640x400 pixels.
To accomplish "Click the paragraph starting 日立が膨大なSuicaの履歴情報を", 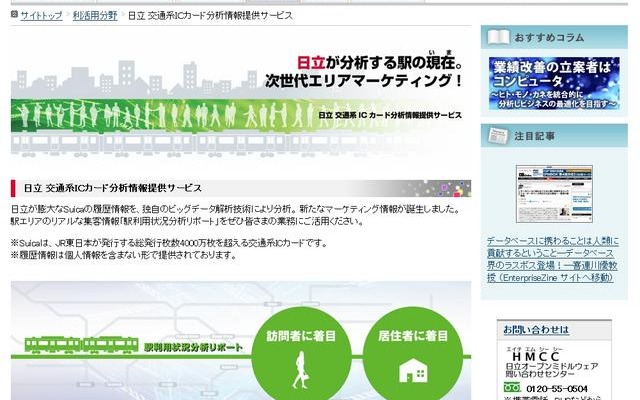I will click(236, 215).
